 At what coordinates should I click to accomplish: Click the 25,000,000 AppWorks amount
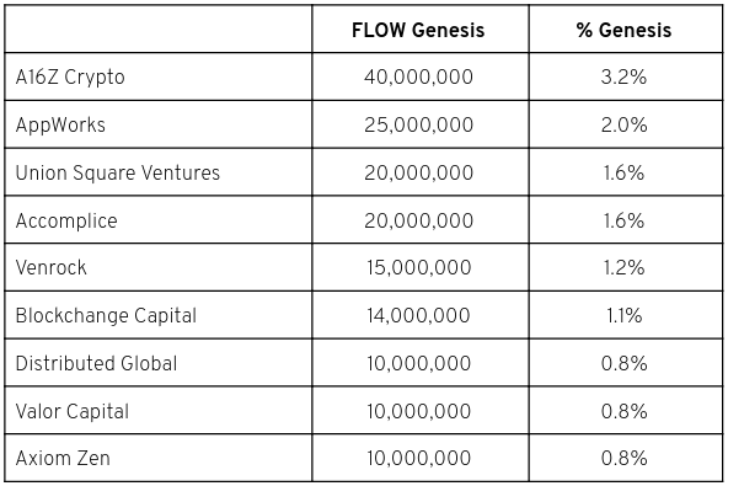418,126
